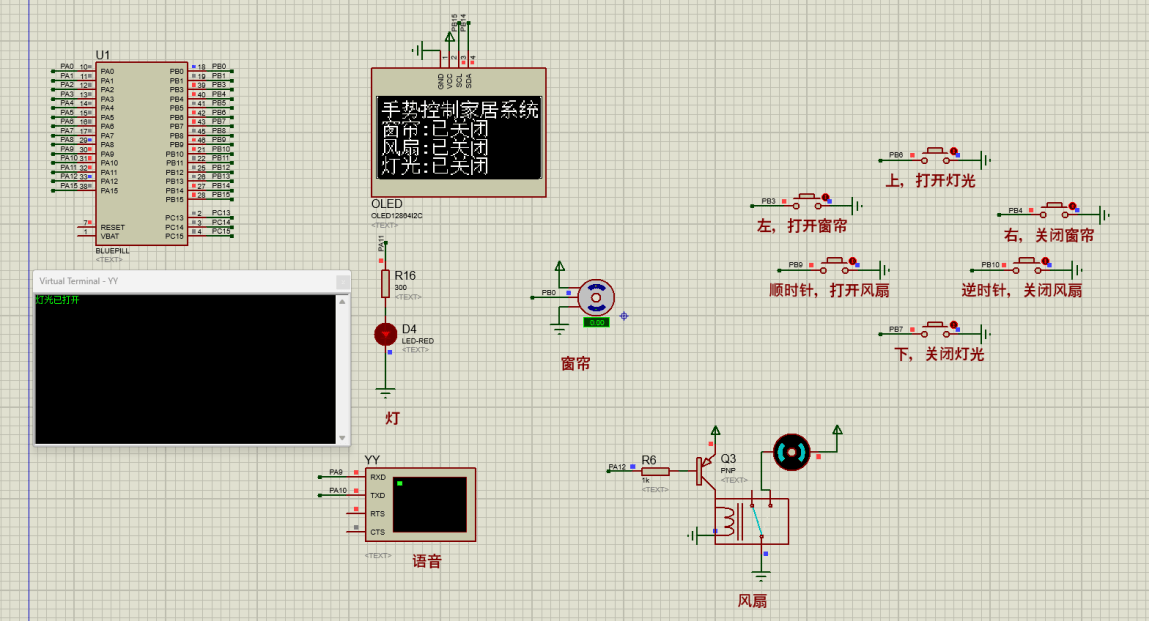This screenshot has height=621, width=1149.
Task: Click the D4 LED-RED lamp
Action: 385,334
